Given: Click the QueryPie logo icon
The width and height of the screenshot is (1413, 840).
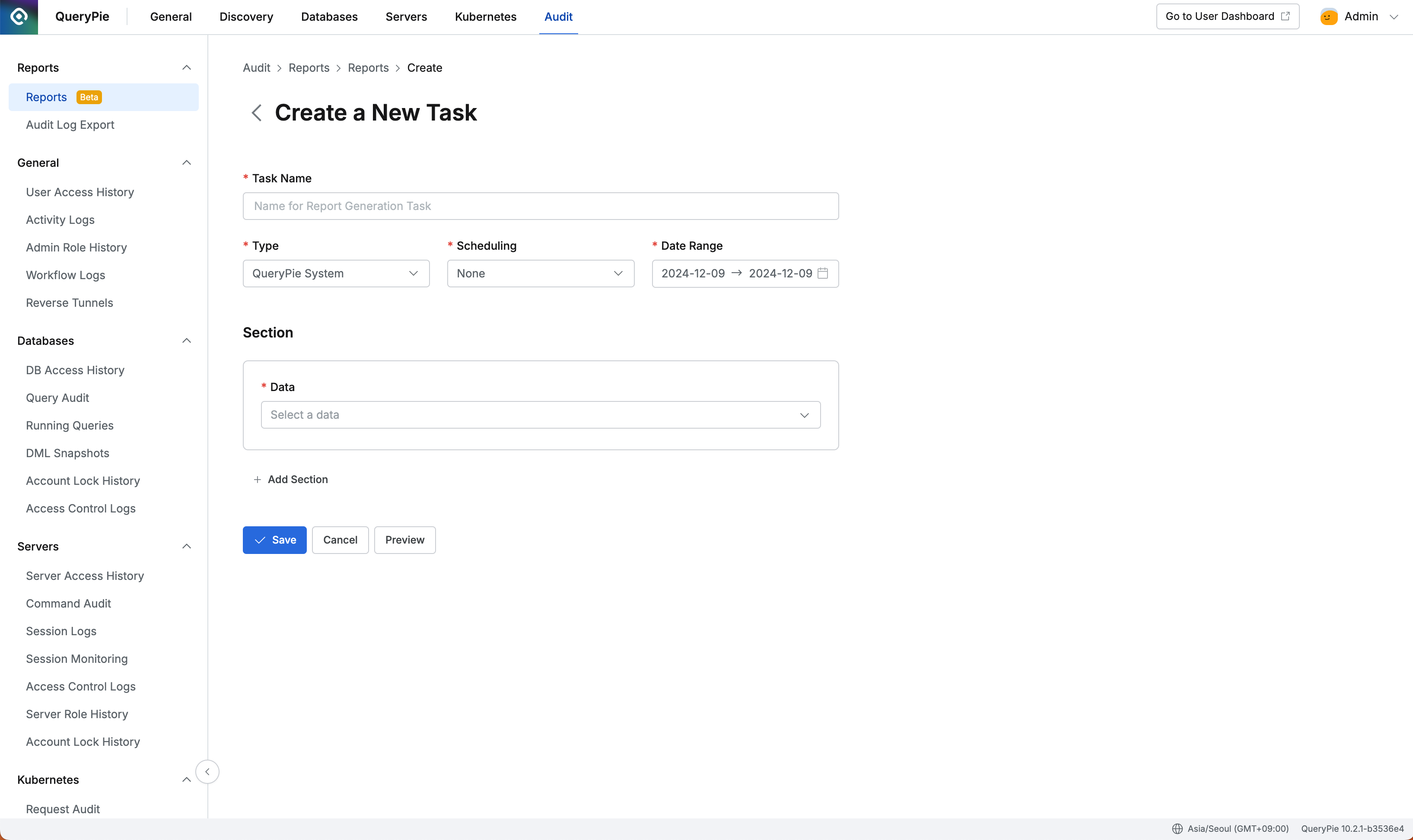Looking at the screenshot, I should pos(19,16).
